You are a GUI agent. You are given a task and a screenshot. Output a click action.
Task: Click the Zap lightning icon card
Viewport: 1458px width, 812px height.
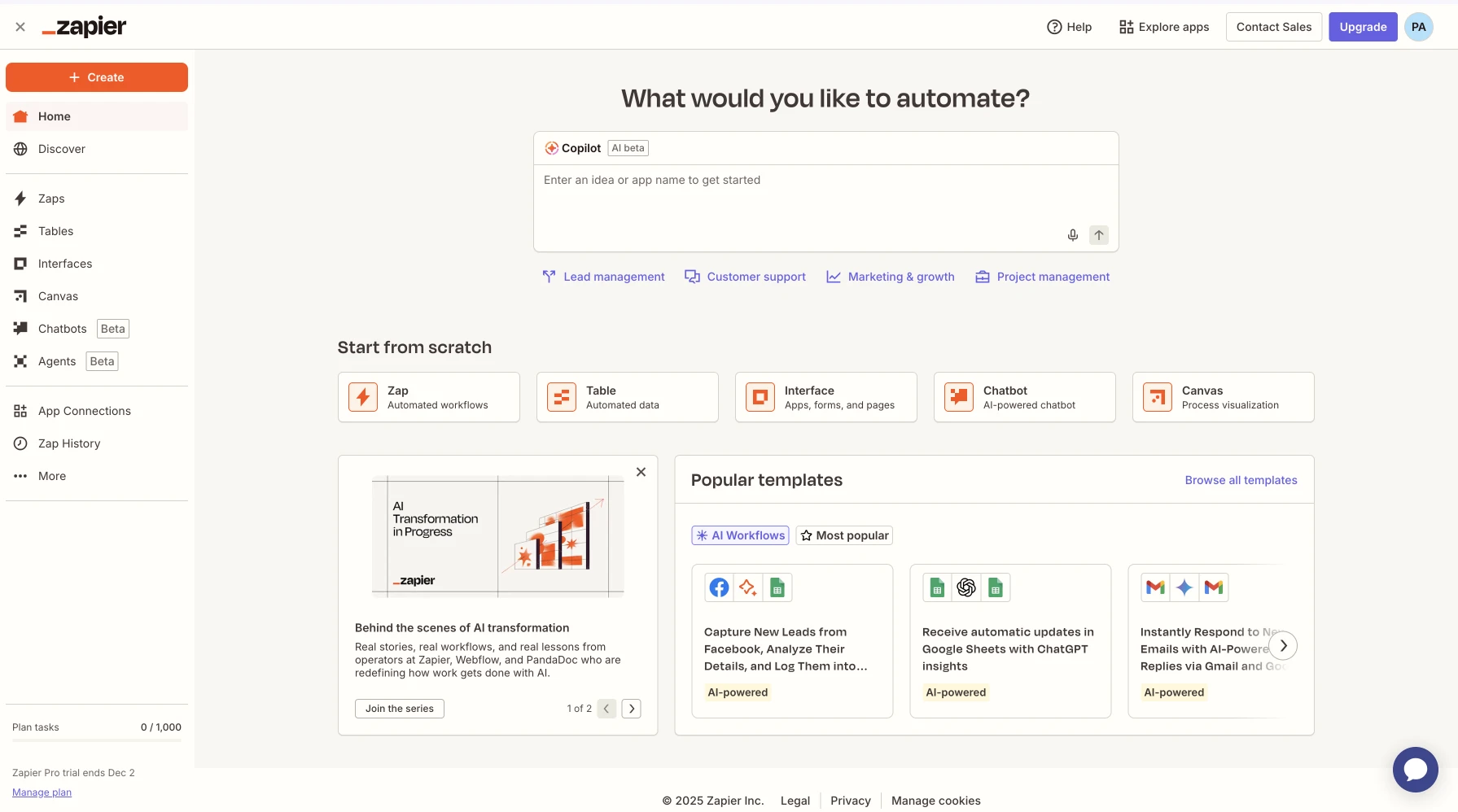[x=363, y=397]
